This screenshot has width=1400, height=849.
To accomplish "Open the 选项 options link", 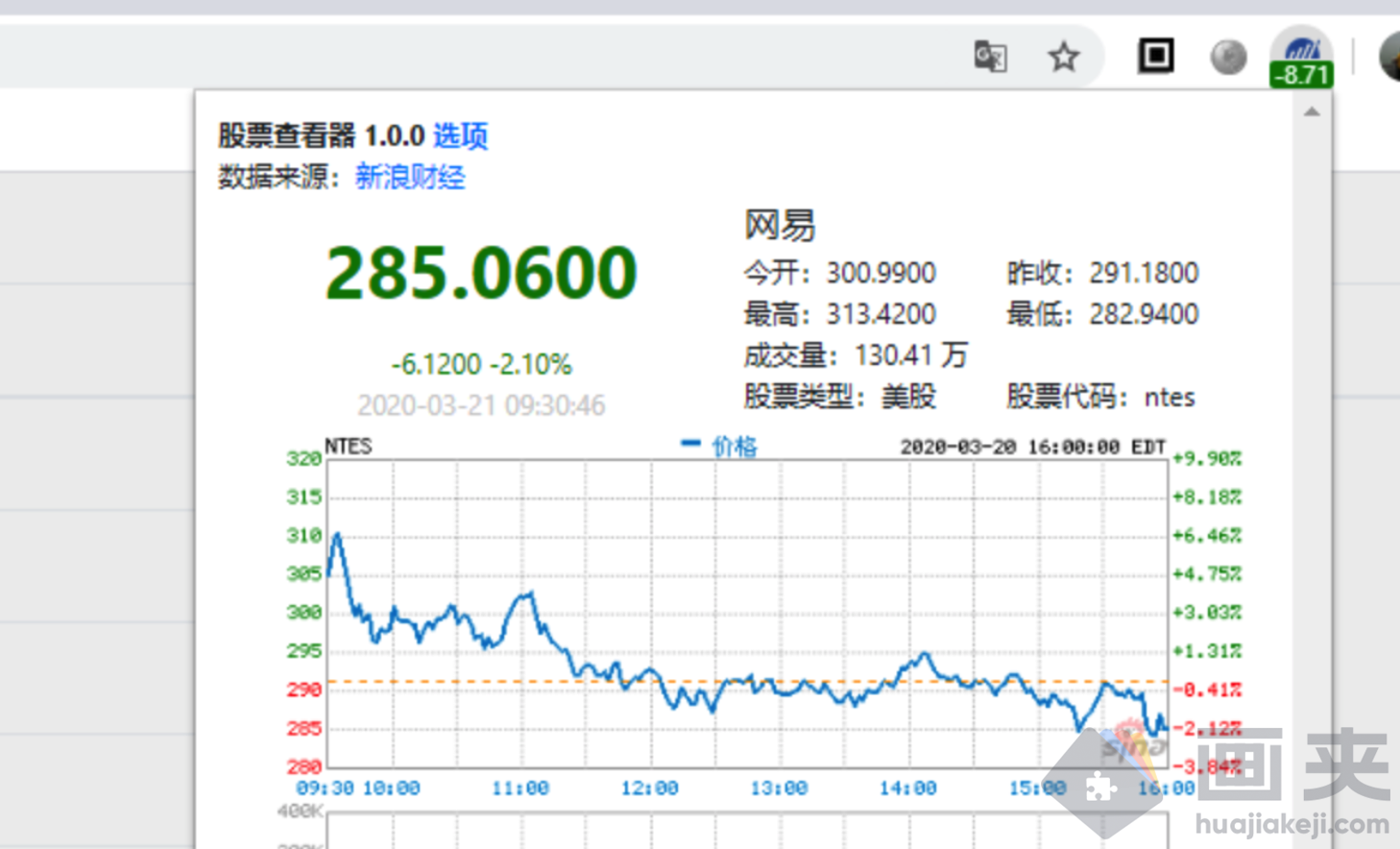I will pos(461,135).
